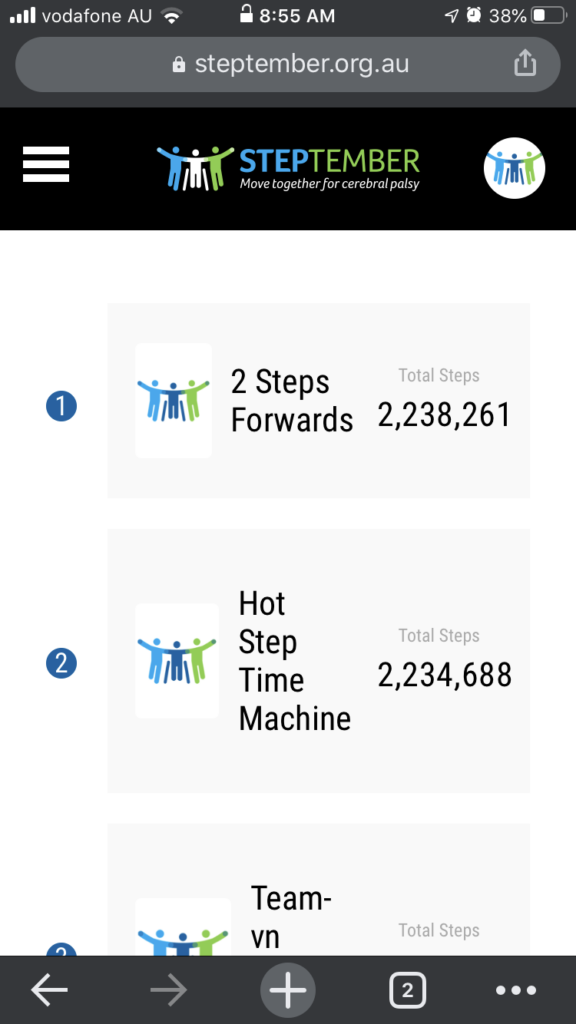Open the round profile avatar icon
The width and height of the screenshot is (576, 1024).
pyautogui.click(x=515, y=168)
